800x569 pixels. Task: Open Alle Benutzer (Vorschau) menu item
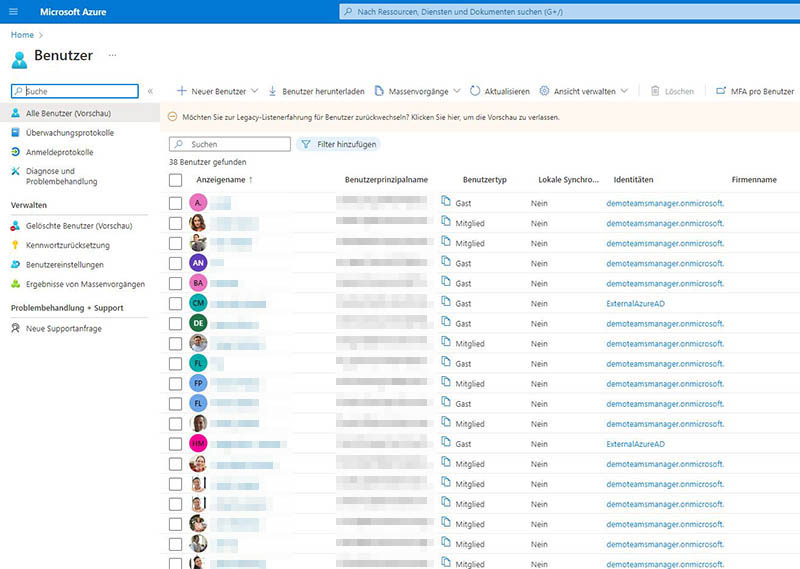click(x=80, y=113)
